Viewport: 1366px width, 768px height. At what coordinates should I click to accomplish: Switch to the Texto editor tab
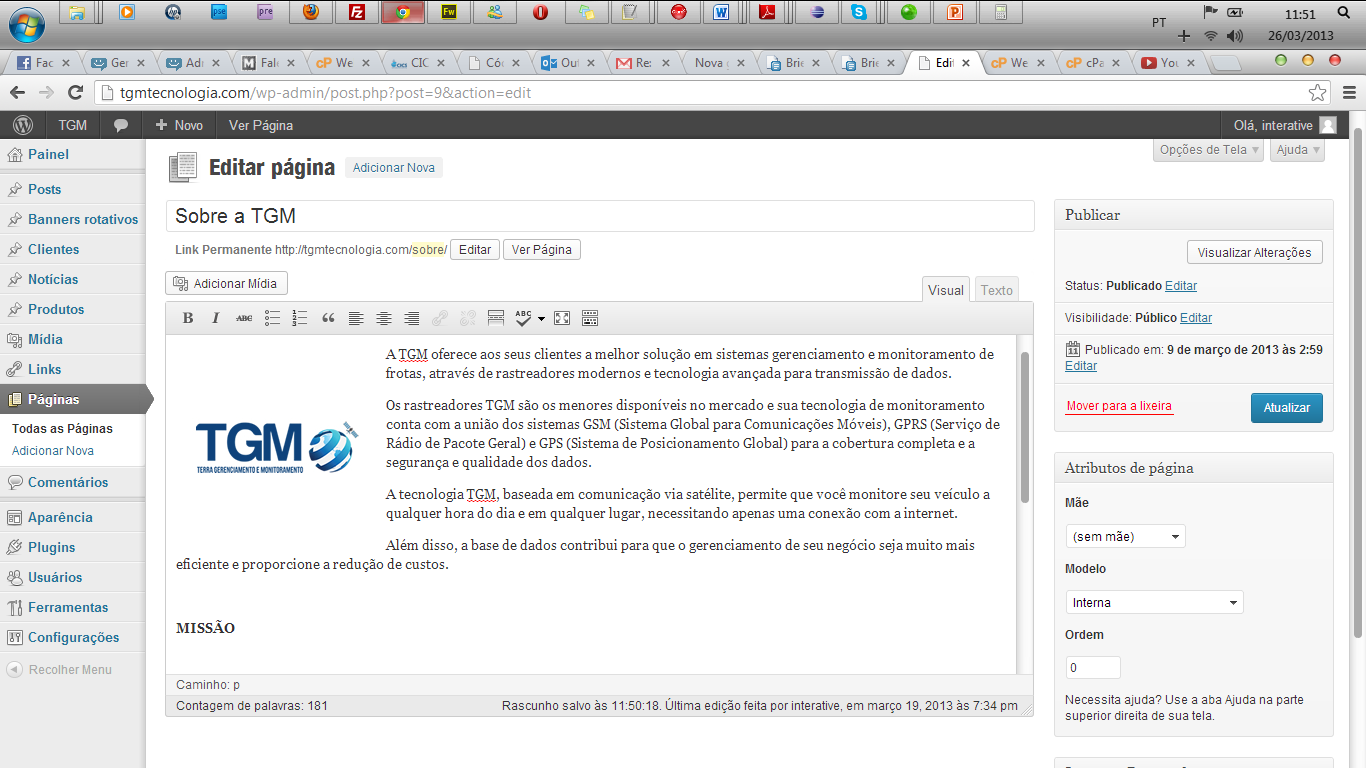point(996,290)
